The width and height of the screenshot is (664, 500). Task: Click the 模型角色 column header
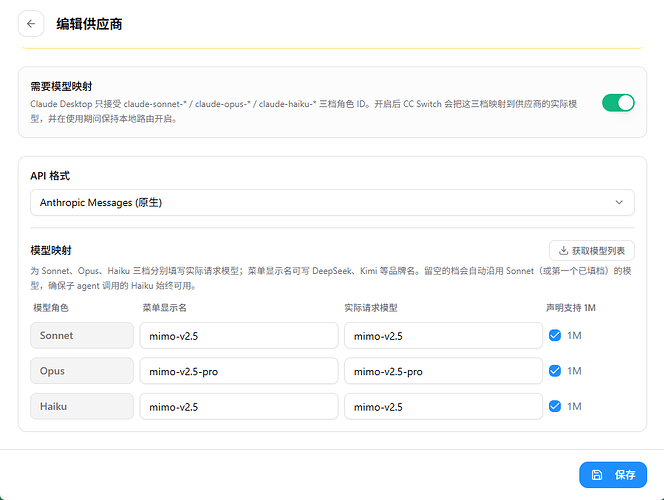(51, 308)
